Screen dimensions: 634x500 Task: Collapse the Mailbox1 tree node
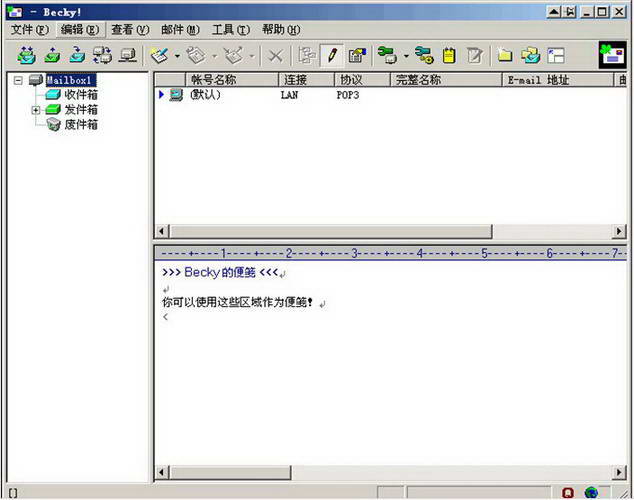[18, 80]
